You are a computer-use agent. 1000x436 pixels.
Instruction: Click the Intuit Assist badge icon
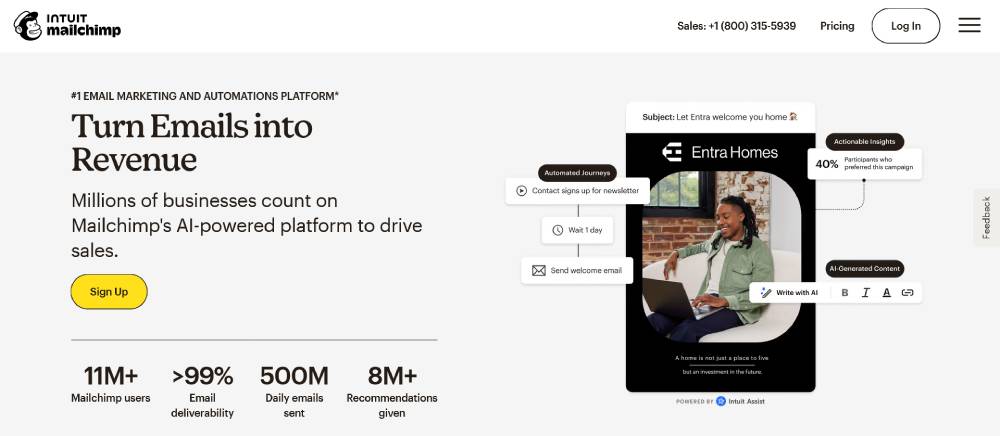pos(721,401)
